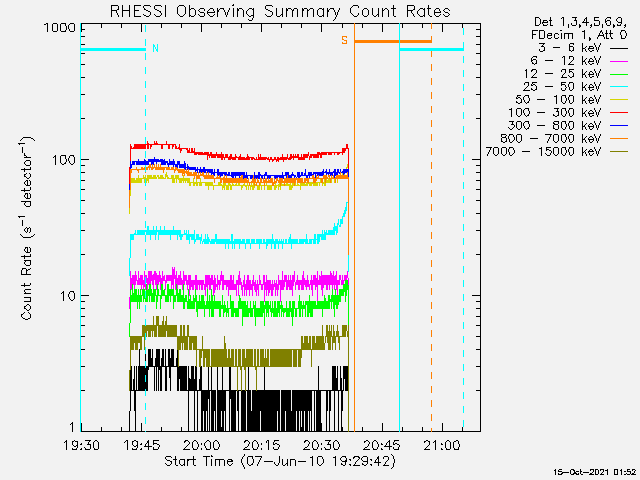Viewport: 640px width, 480px height.
Task: Click the magenta 6 - 12 keV legend line
Action: tap(618, 61)
